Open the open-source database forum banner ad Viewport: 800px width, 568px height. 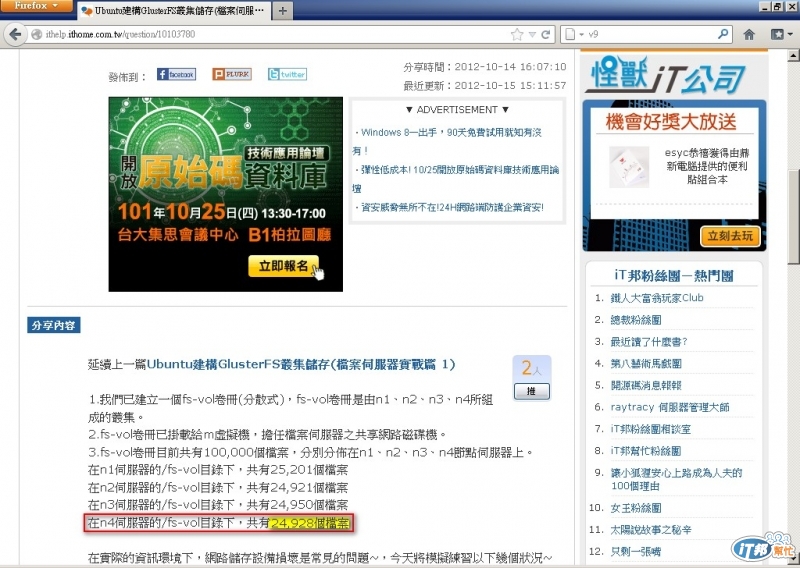[226, 194]
